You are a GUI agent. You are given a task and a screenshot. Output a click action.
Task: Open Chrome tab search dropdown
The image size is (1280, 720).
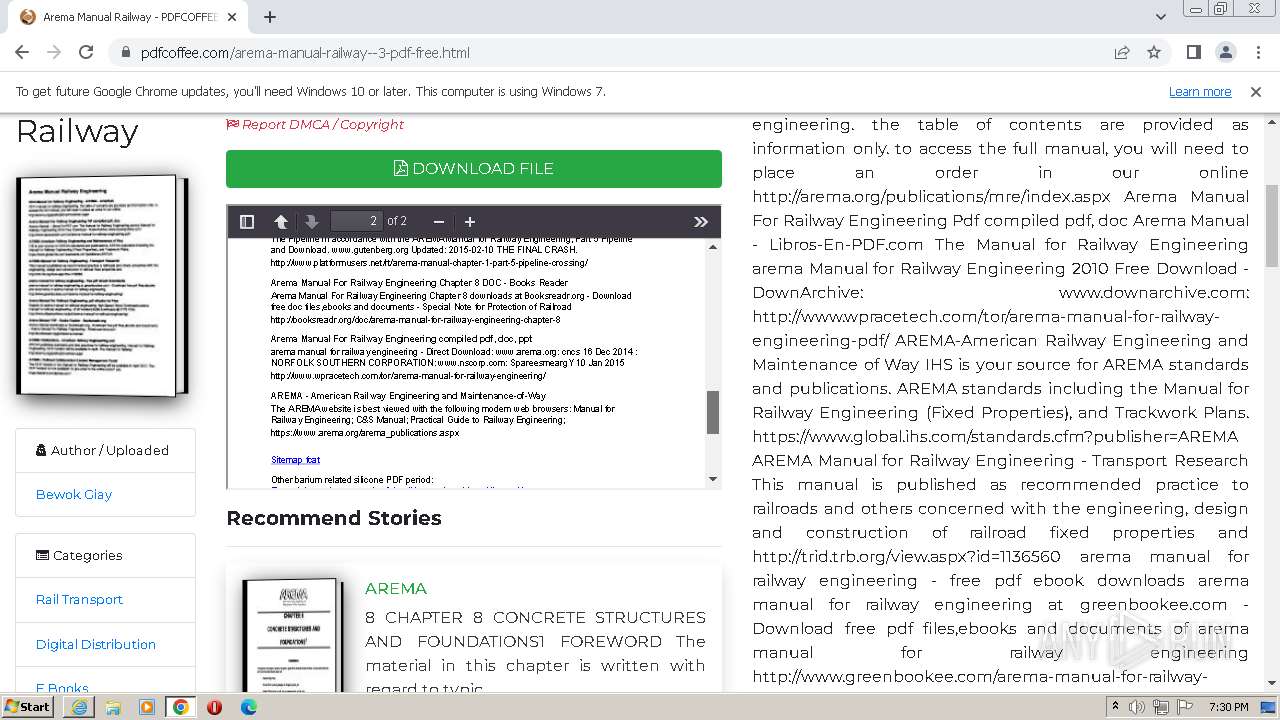1160,17
